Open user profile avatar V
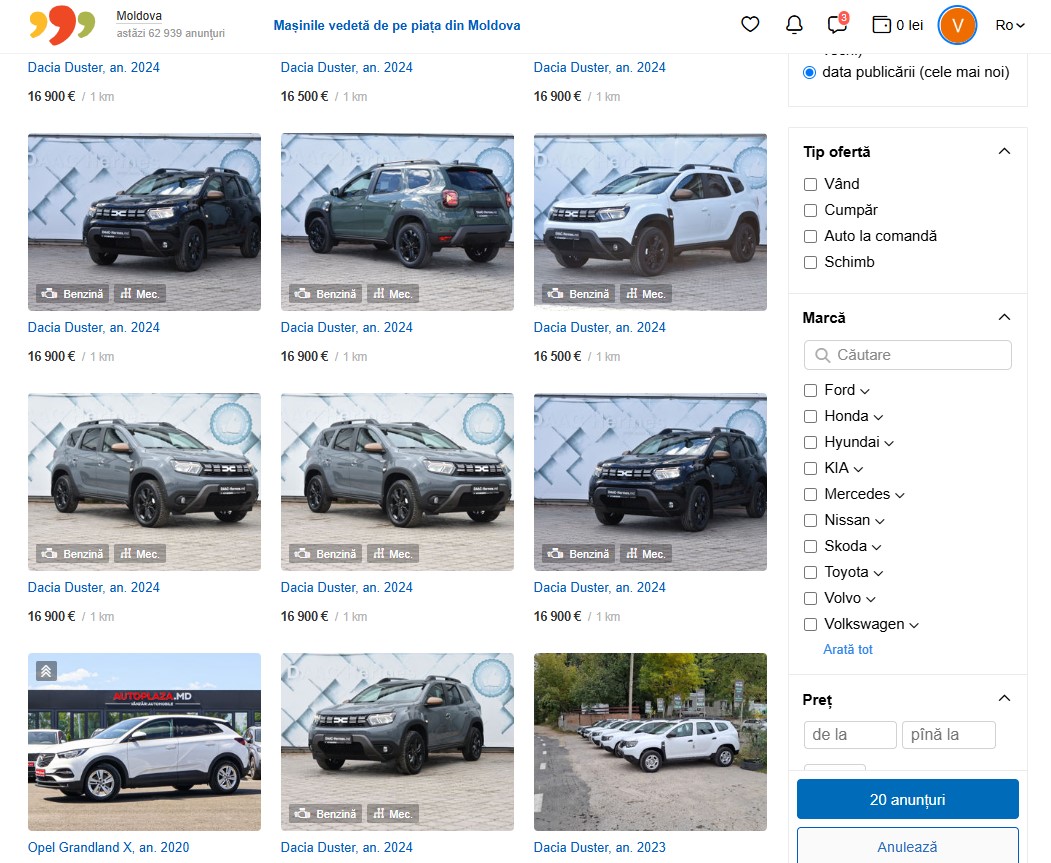This screenshot has width=1051, height=863. [x=957, y=25]
